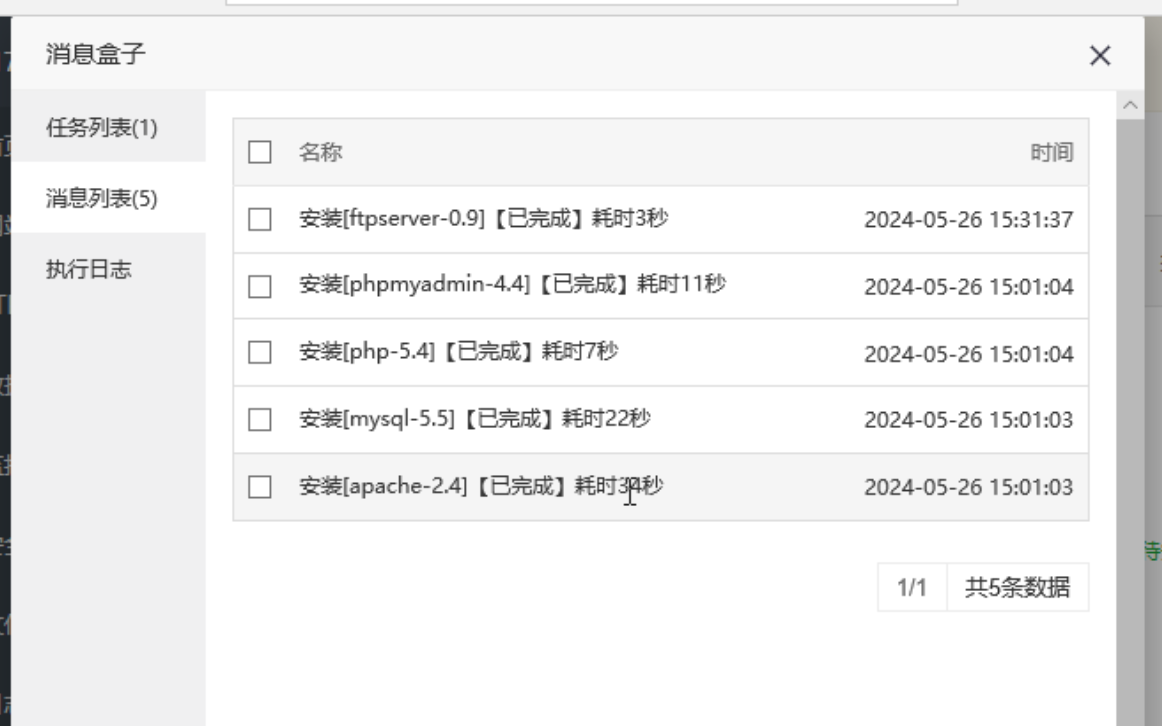Click the mysql-5.5 install message text
This screenshot has width=1162, height=726.
point(475,419)
